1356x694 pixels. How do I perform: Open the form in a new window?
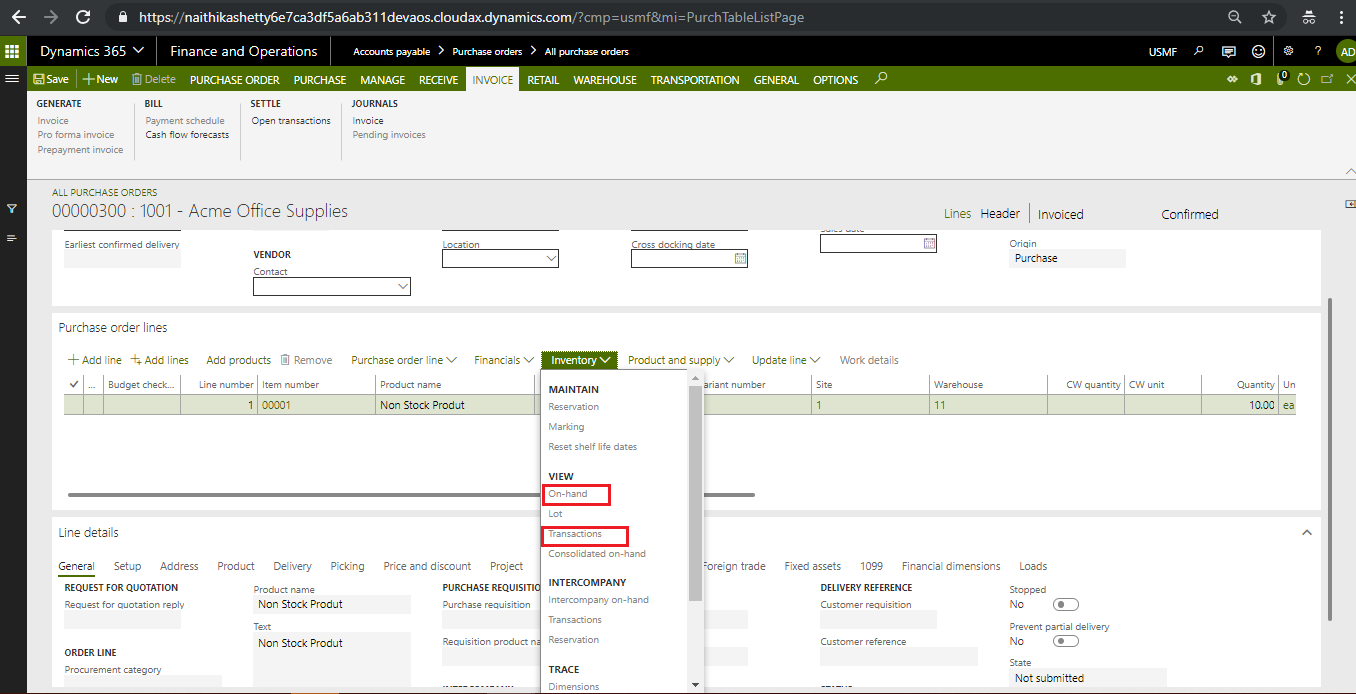(x=1327, y=79)
